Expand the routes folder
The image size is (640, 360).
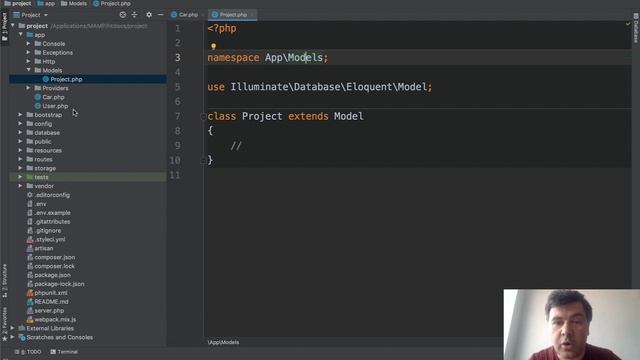[x=20, y=159]
